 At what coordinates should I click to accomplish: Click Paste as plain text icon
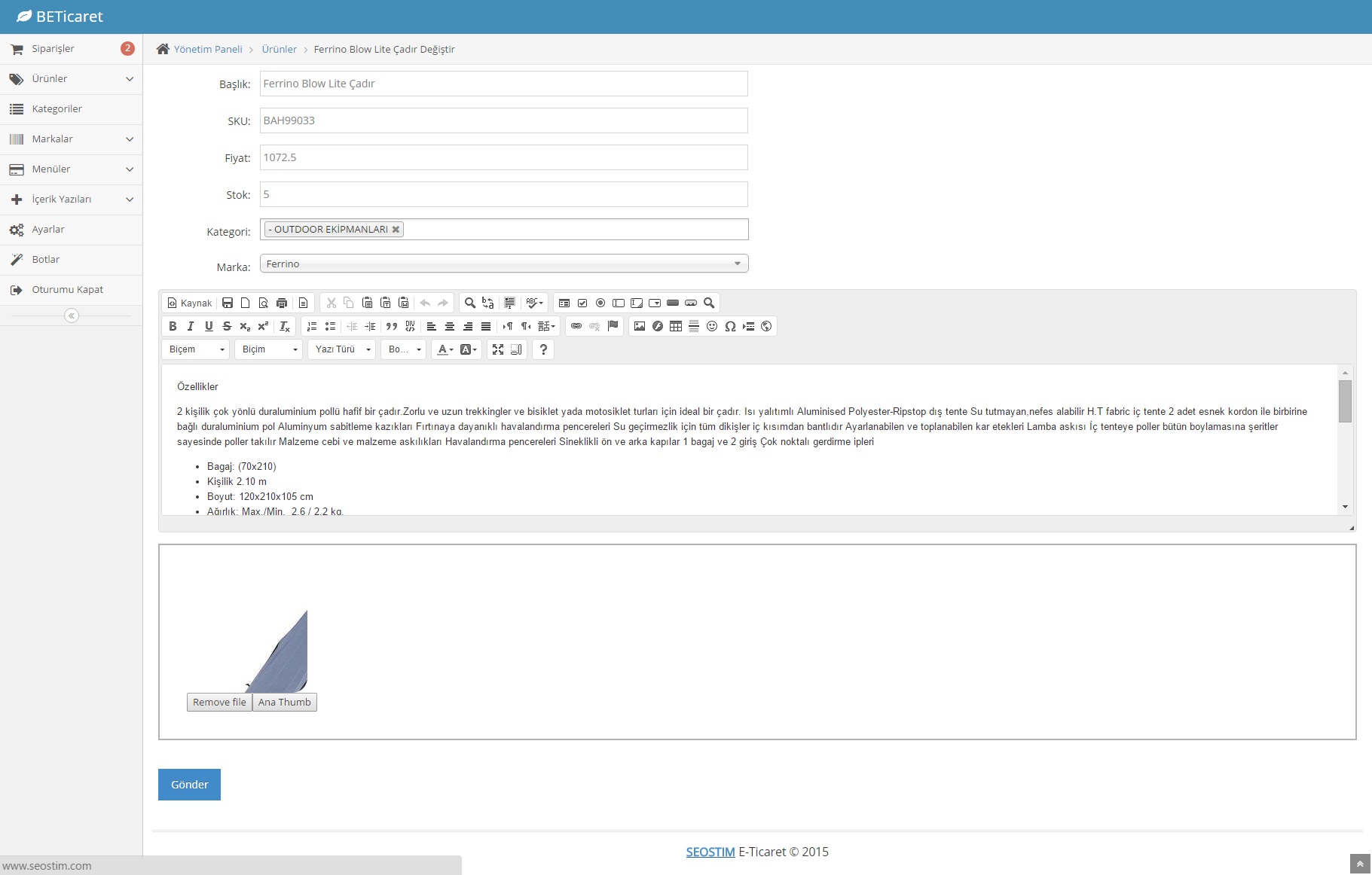[x=386, y=303]
